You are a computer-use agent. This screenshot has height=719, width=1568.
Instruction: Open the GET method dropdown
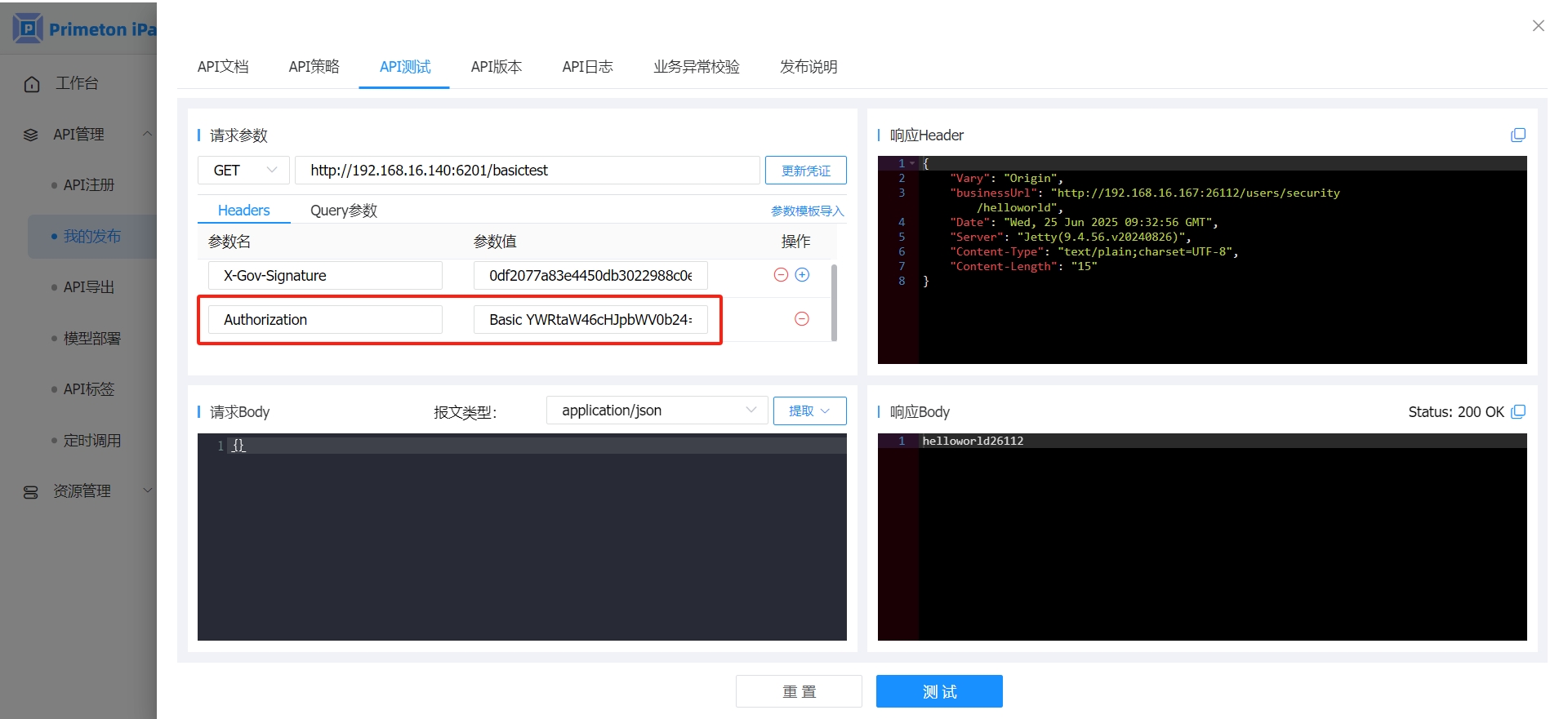[243, 171]
